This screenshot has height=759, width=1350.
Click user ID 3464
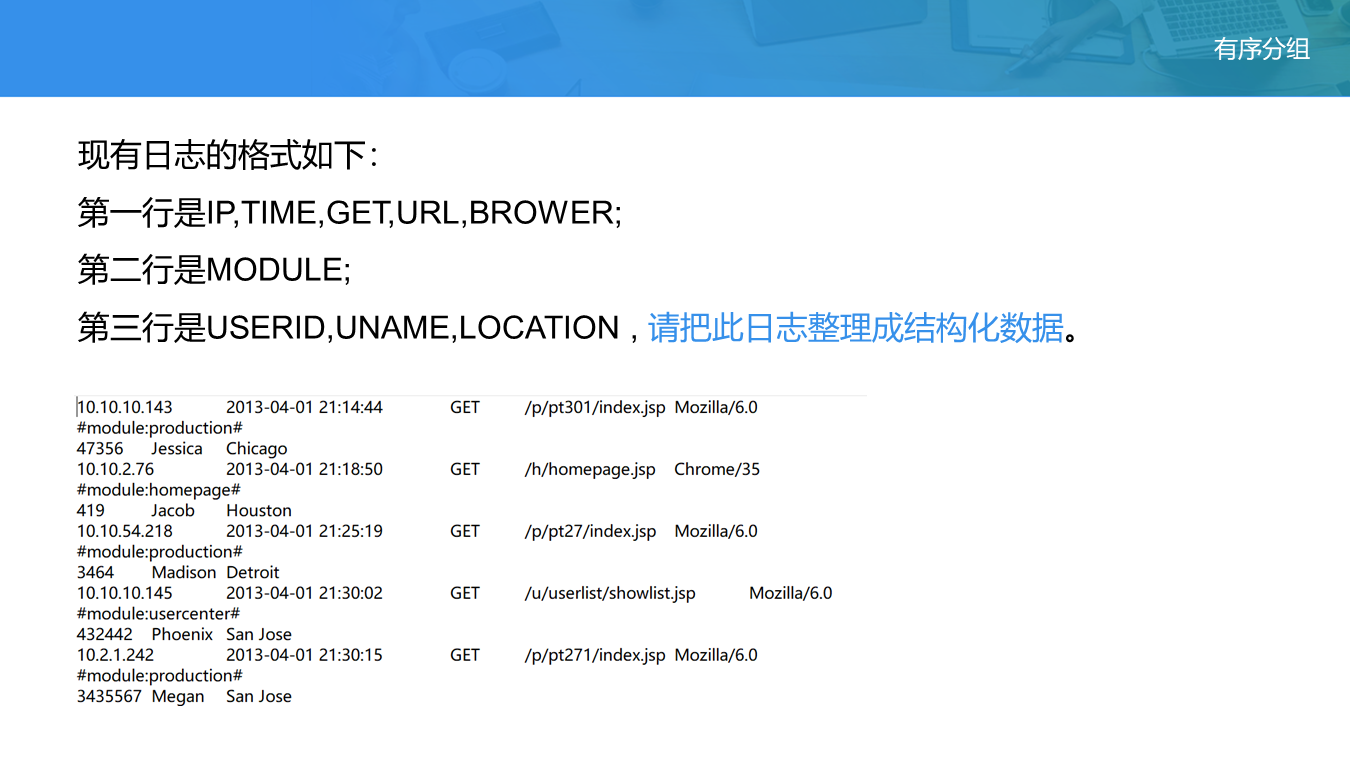(x=96, y=573)
